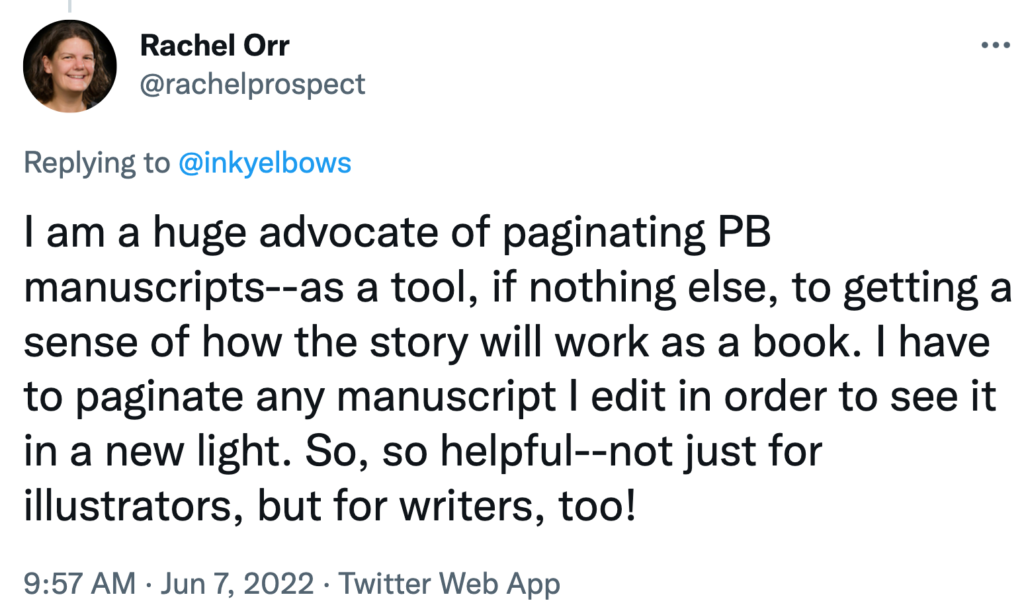This screenshot has height=607, width=1024.
Task: Click the 9:57 AM timestamp
Action: point(80,583)
